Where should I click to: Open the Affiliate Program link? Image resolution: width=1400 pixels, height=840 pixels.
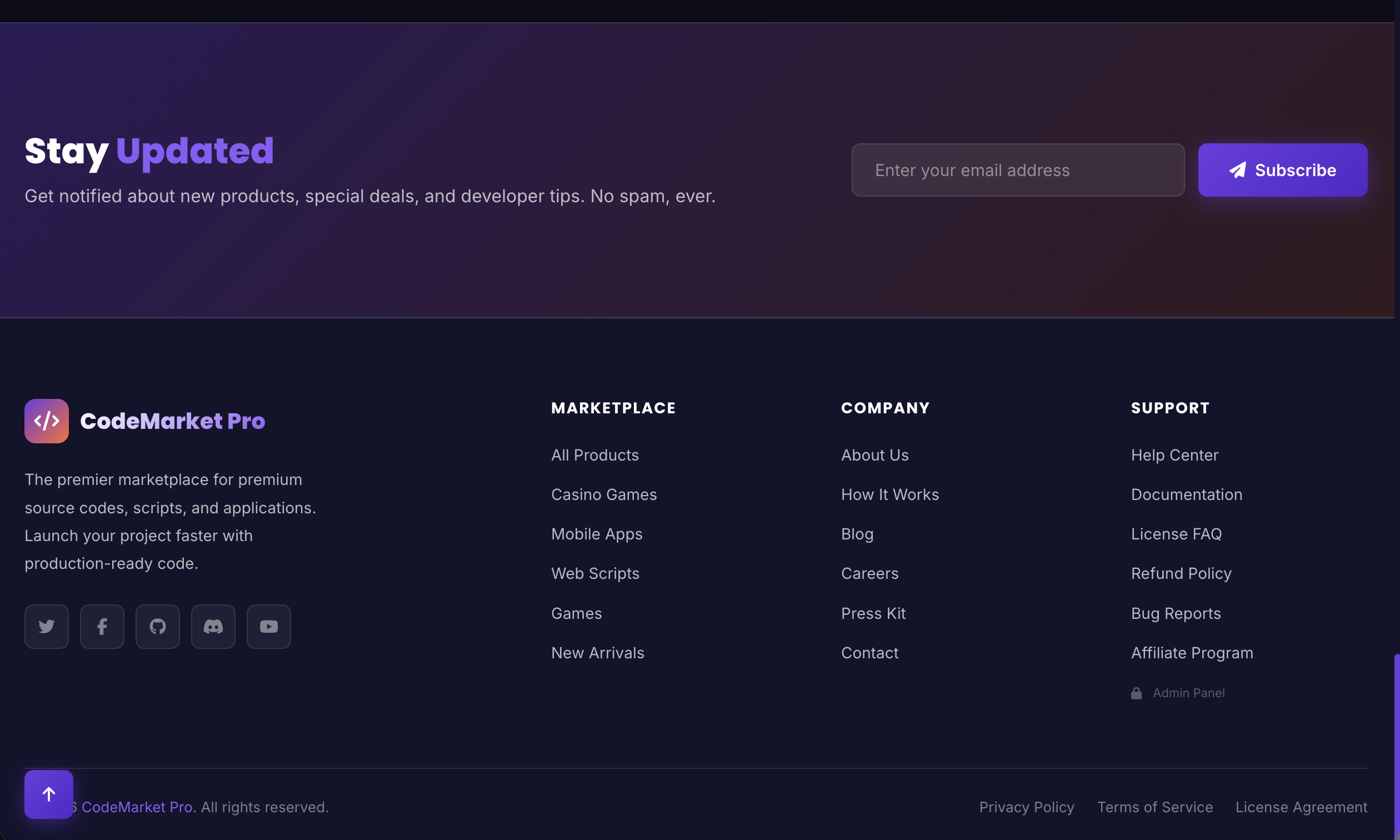click(x=1191, y=653)
